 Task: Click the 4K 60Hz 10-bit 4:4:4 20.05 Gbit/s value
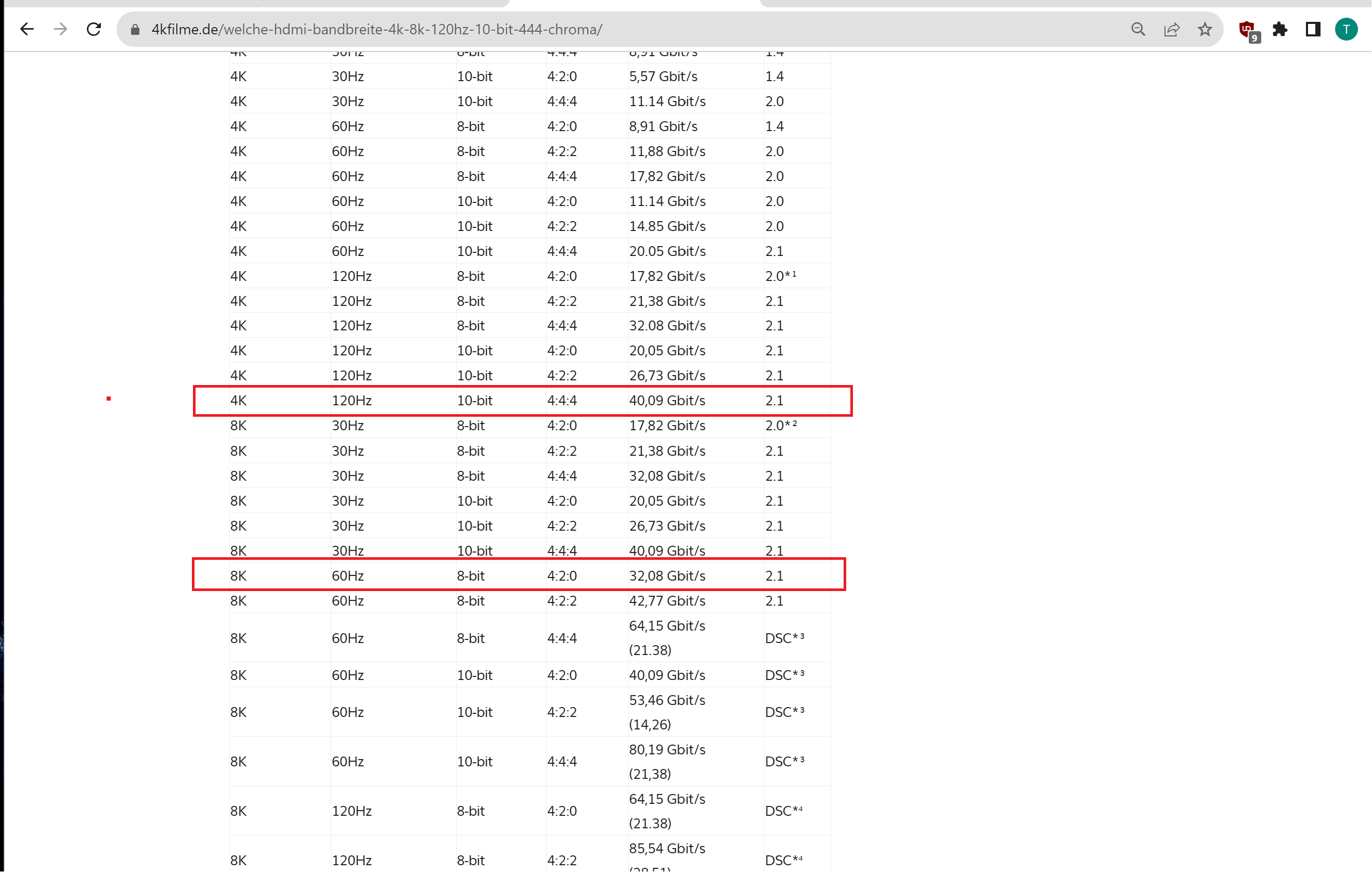point(667,251)
